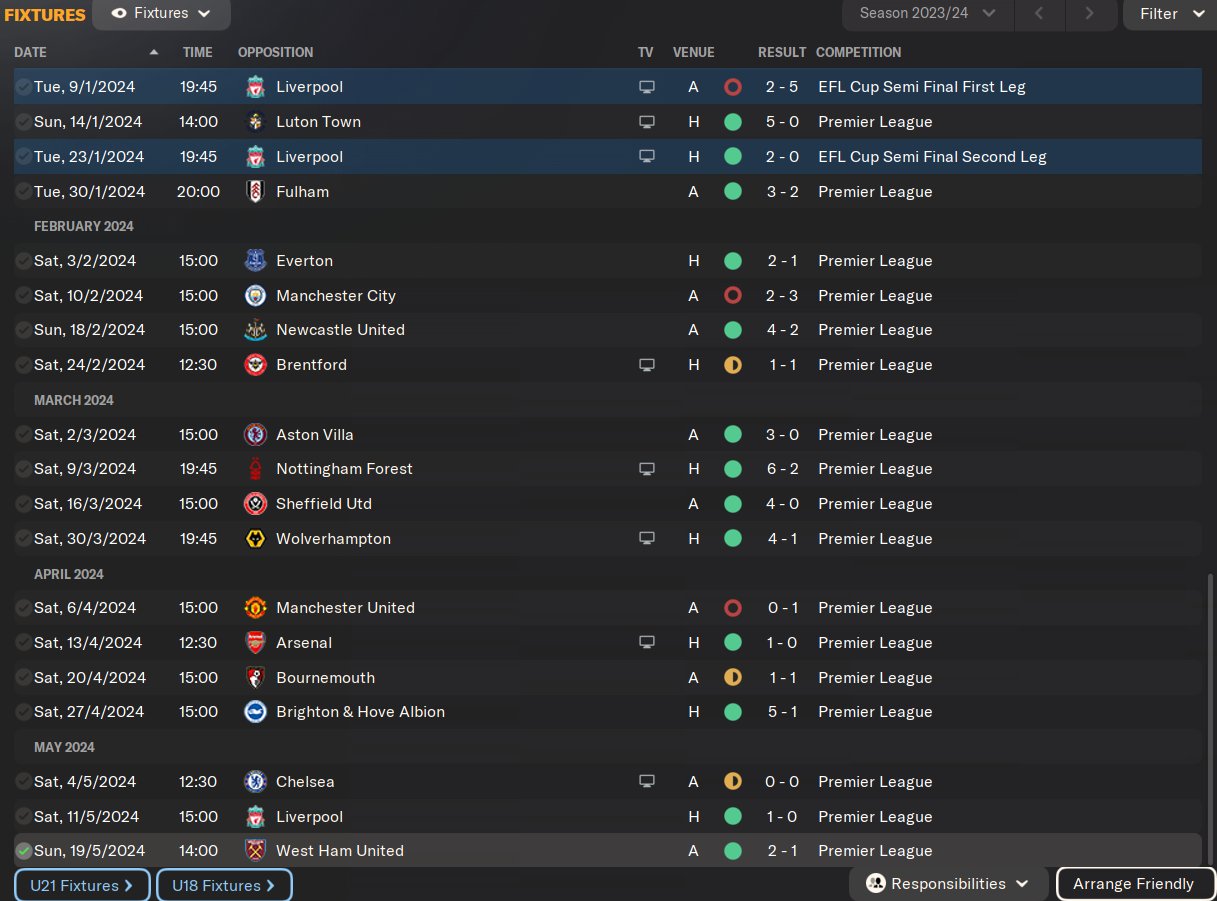This screenshot has width=1217, height=901.
Task: Click the Arsenal club badge
Action: [255, 643]
